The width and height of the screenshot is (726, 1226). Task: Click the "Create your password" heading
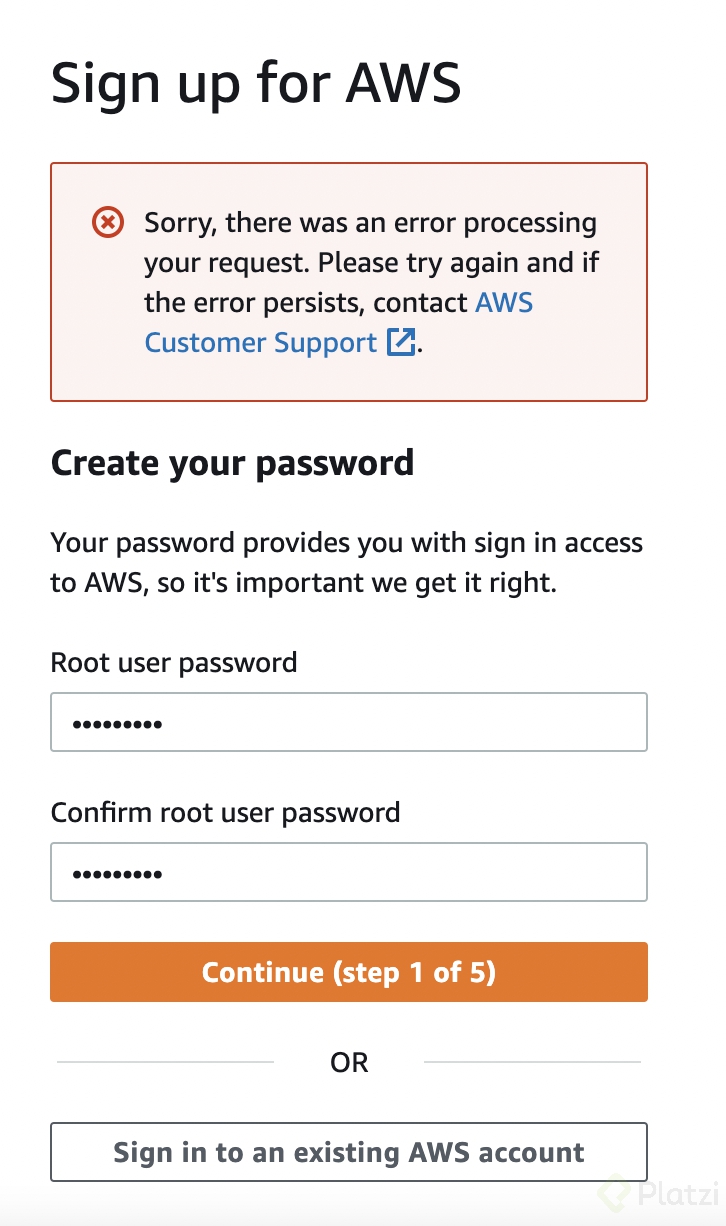(x=232, y=463)
